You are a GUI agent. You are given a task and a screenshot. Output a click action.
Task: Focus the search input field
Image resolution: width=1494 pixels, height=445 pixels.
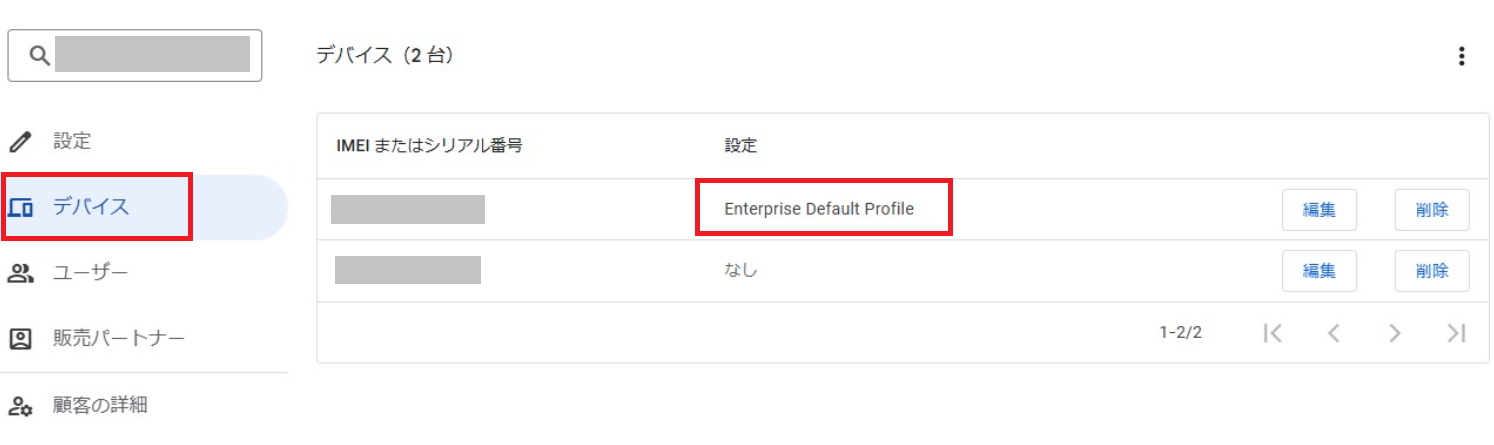pyautogui.click(x=152, y=56)
